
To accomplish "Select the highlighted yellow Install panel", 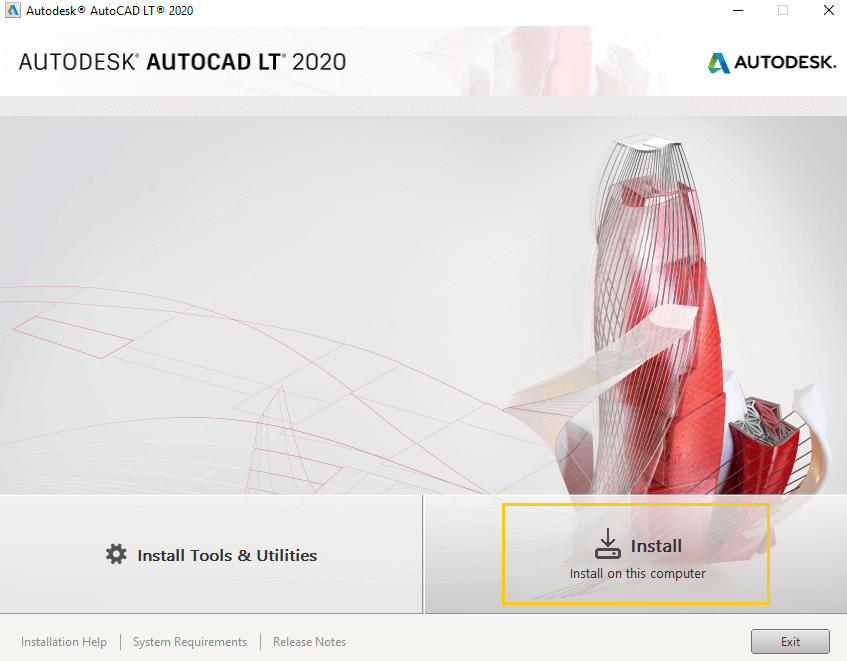I will tap(637, 554).
